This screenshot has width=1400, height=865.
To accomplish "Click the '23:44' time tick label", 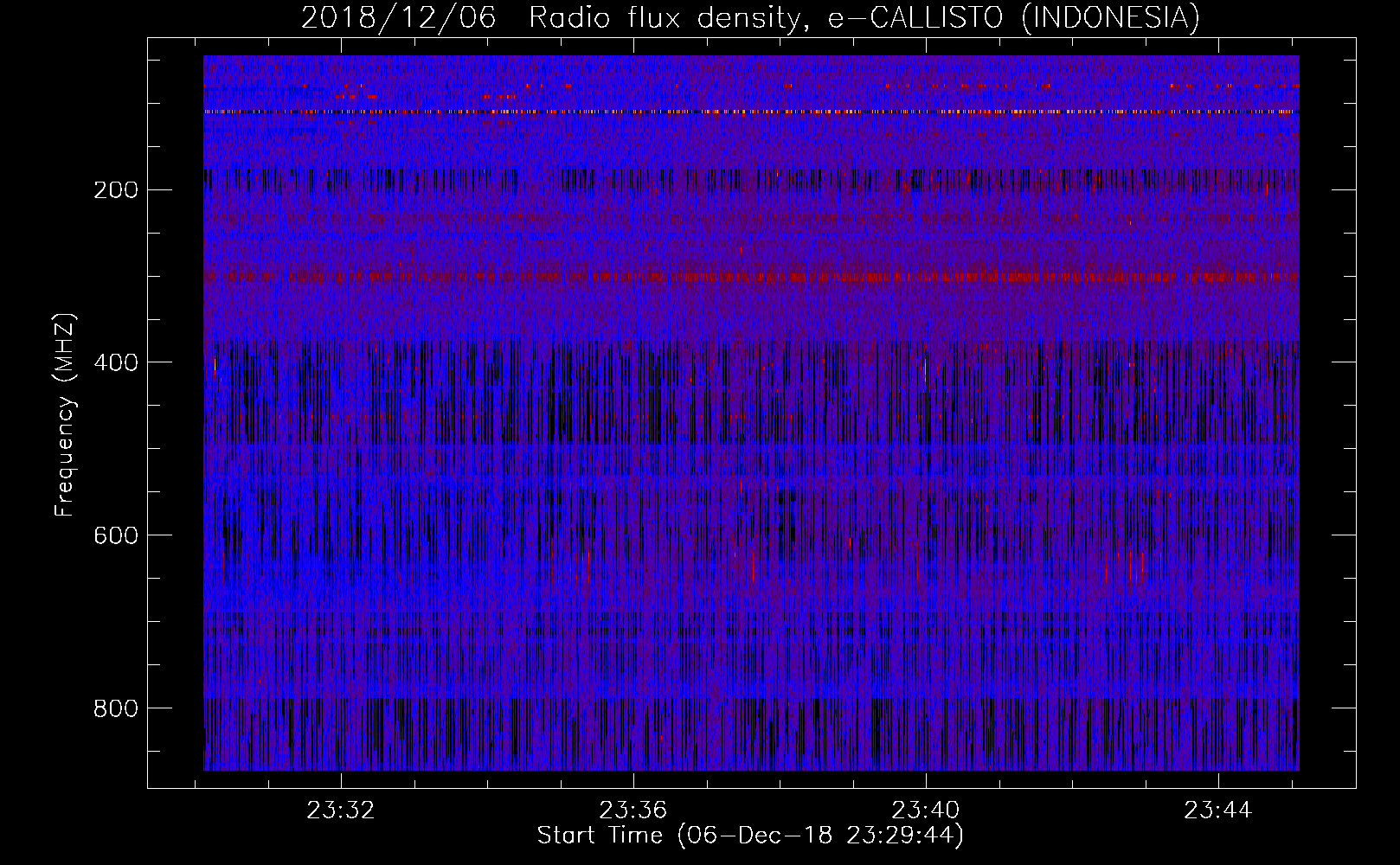I will coord(1218,811).
